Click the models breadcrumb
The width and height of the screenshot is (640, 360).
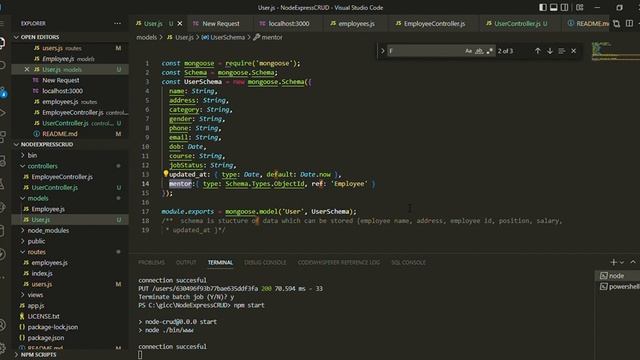tap(147, 37)
